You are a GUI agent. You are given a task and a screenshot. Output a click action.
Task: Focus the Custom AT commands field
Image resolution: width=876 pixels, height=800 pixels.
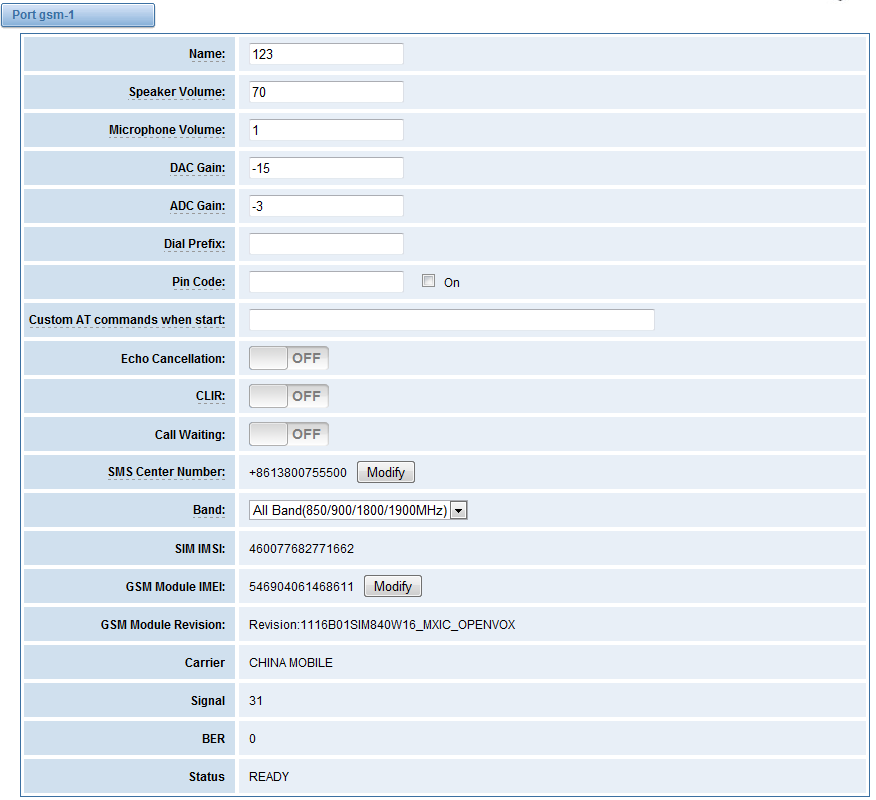coord(451,320)
